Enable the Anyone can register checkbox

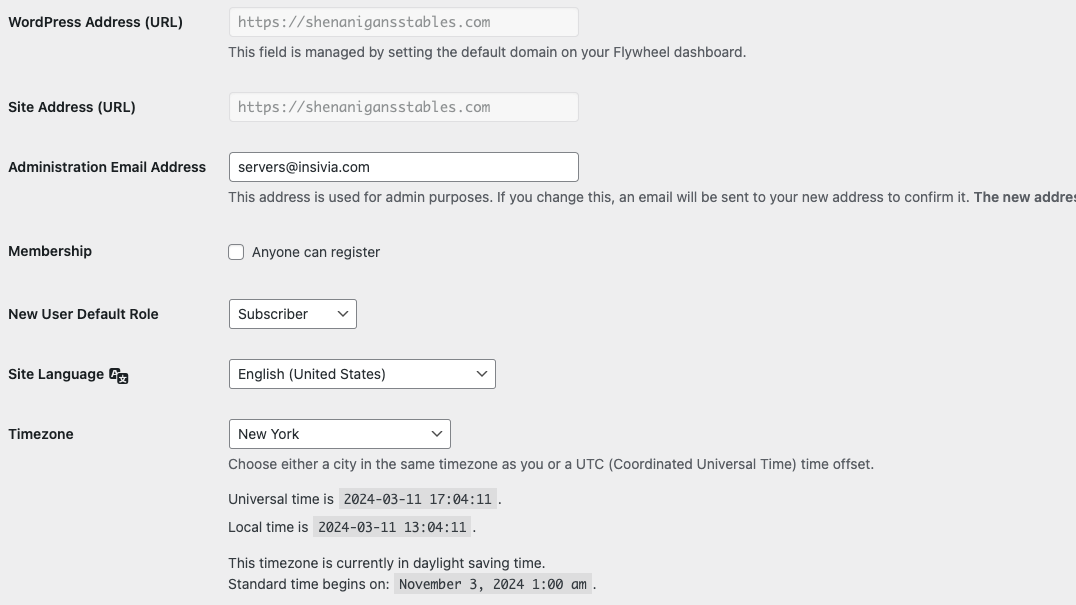point(236,252)
